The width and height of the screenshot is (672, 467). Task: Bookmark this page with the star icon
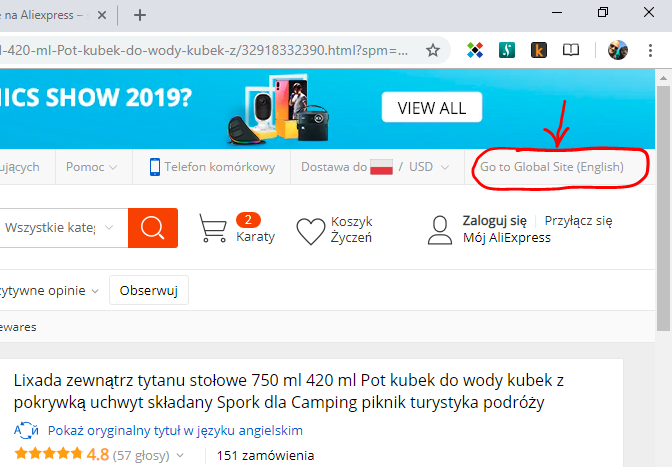tap(433, 51)
